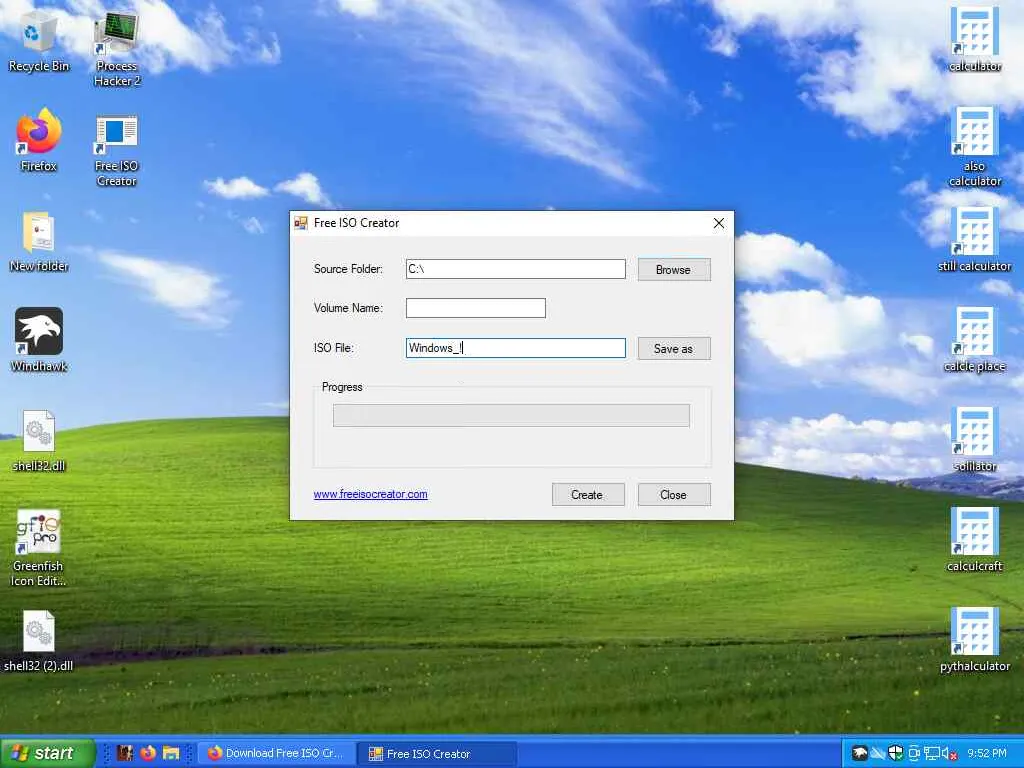The image size is (1024, 768).
Task: Select the 'pythalculator' desktop shortcut
Action: pos(974,639)
